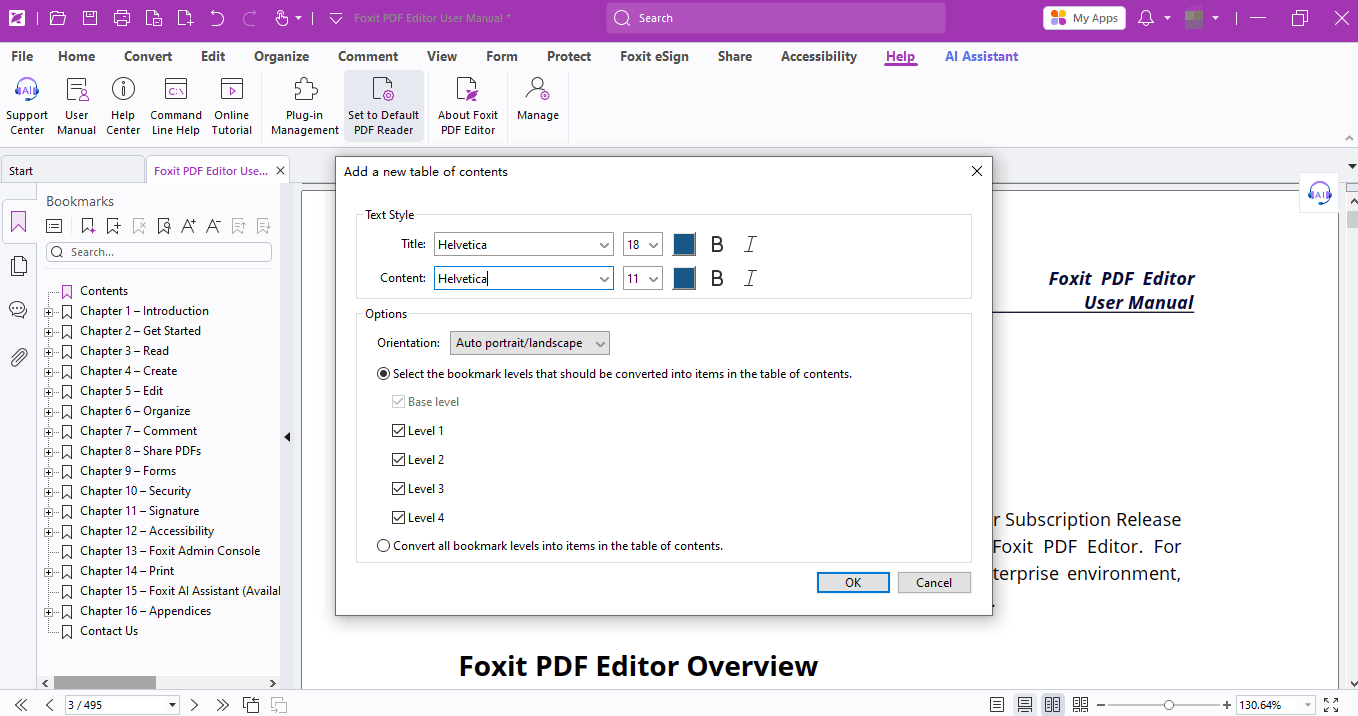Viewport: 1358px width, 716px height.
Task: Click the Manage ribbon icon
Action: pyautogui.click(x=538, y=100)
